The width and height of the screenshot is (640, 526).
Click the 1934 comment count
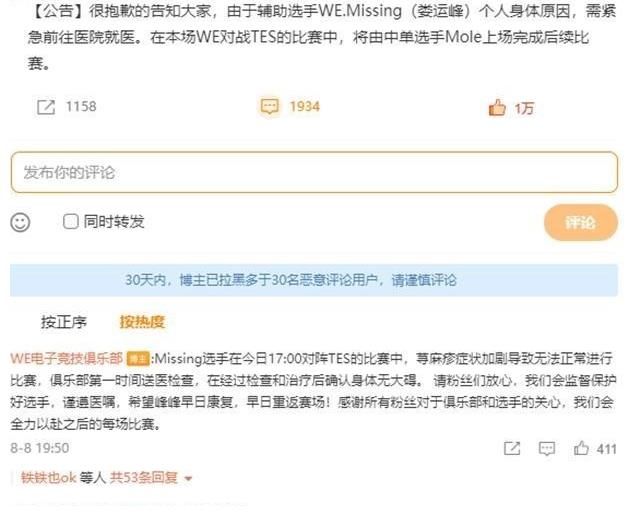(304, 107)
